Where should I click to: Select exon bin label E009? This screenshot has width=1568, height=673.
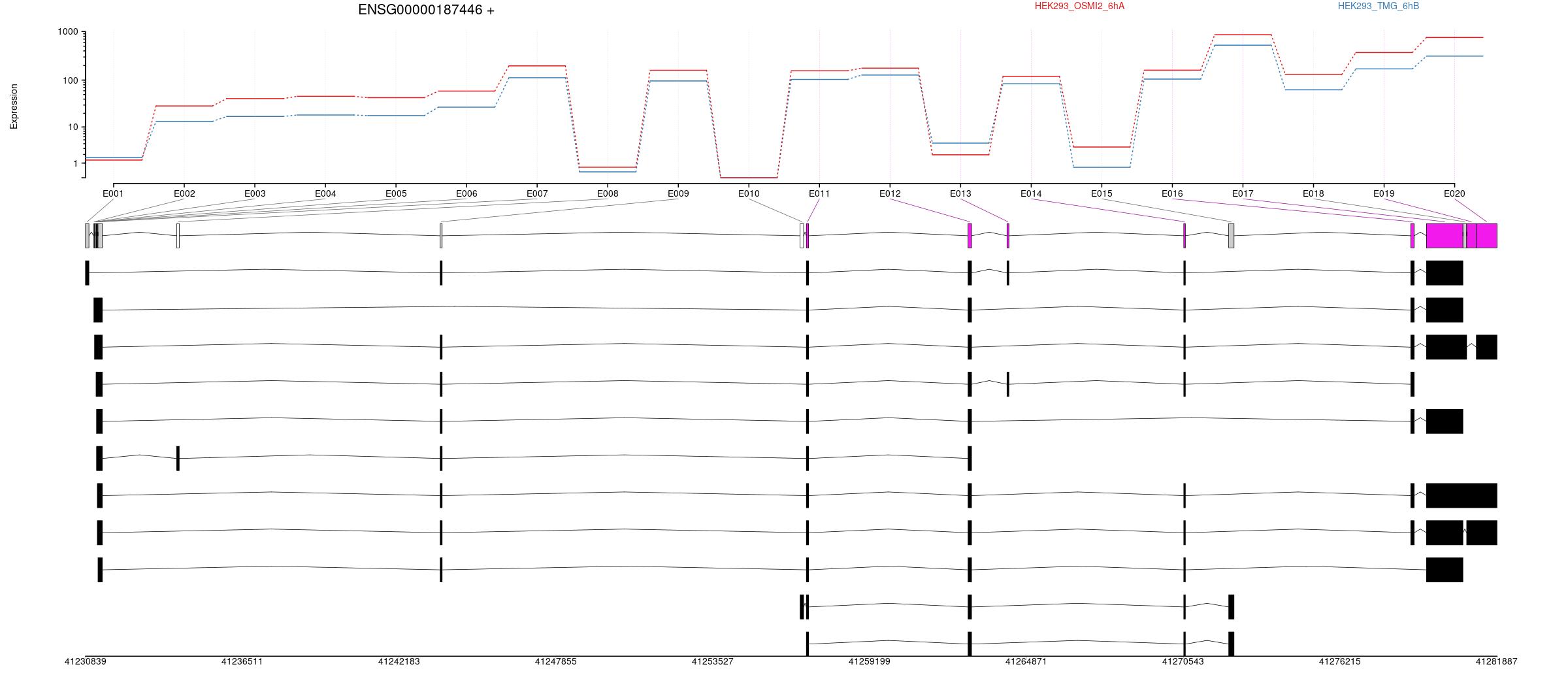point(678,193)
